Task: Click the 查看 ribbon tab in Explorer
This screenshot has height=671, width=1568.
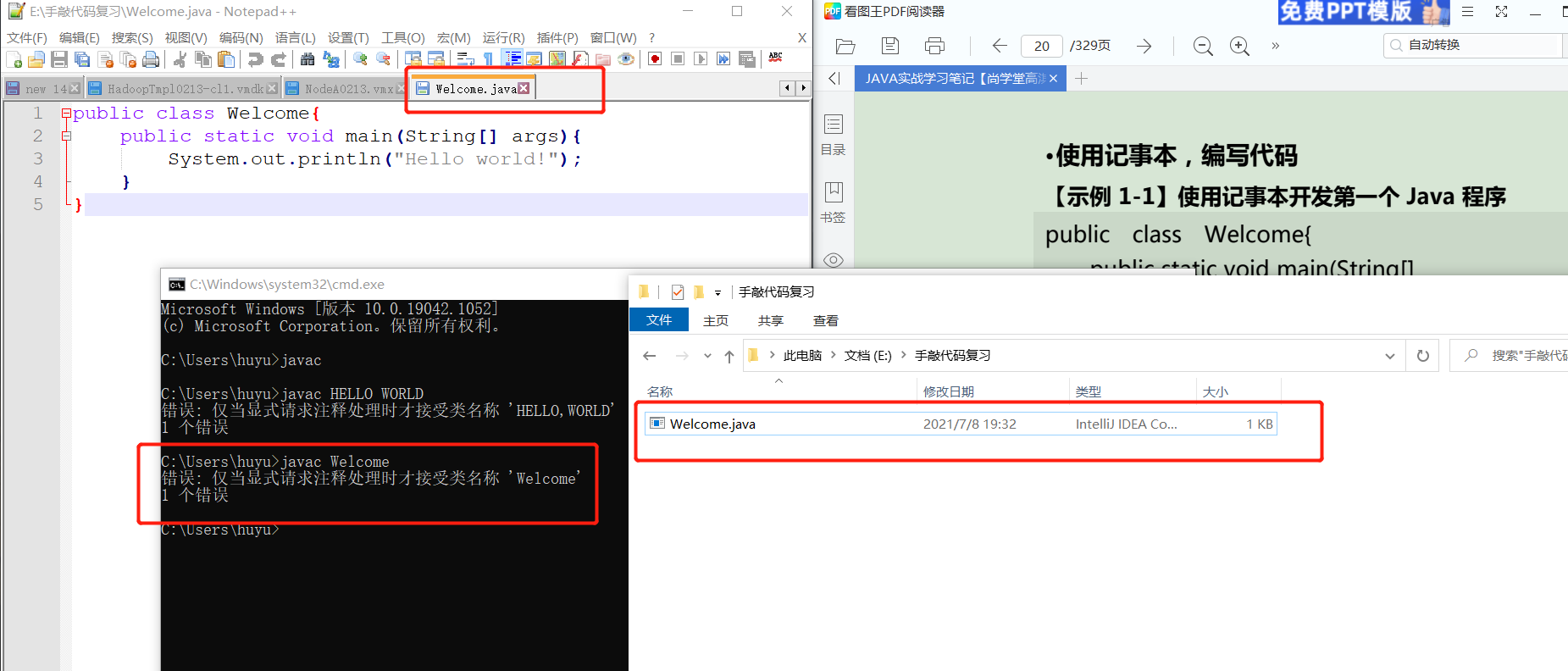Action: (826, 320)
